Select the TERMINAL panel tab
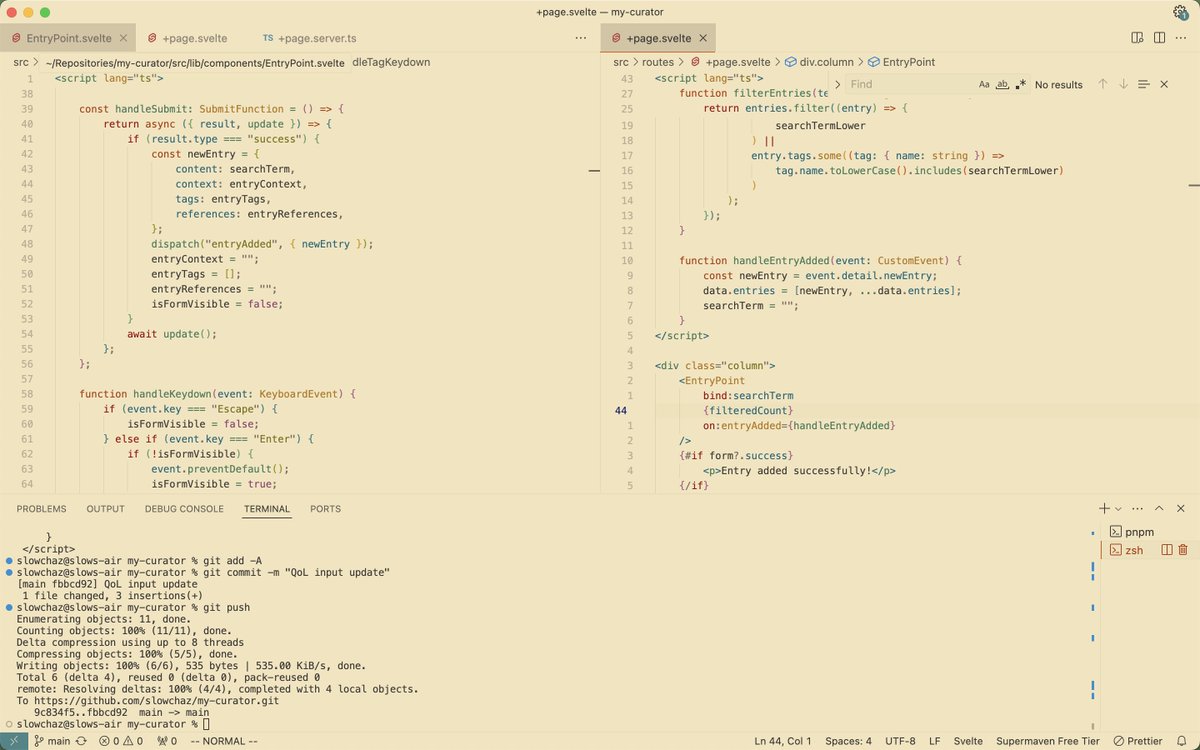Viewport: 1200px width, 750px height. coord(267,509)
